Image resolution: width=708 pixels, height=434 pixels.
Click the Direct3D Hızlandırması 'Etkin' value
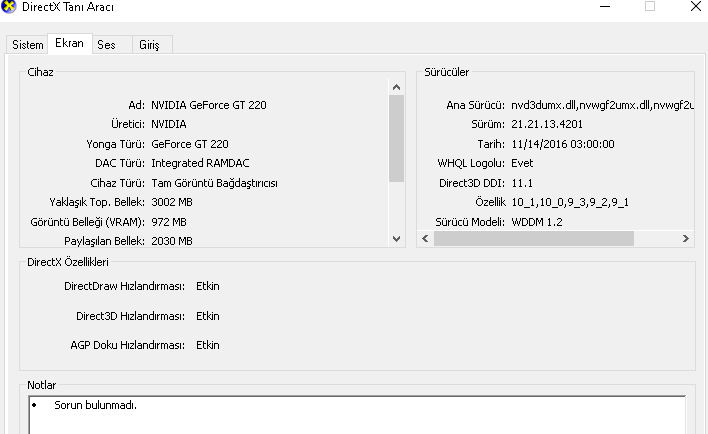point(208,316)
